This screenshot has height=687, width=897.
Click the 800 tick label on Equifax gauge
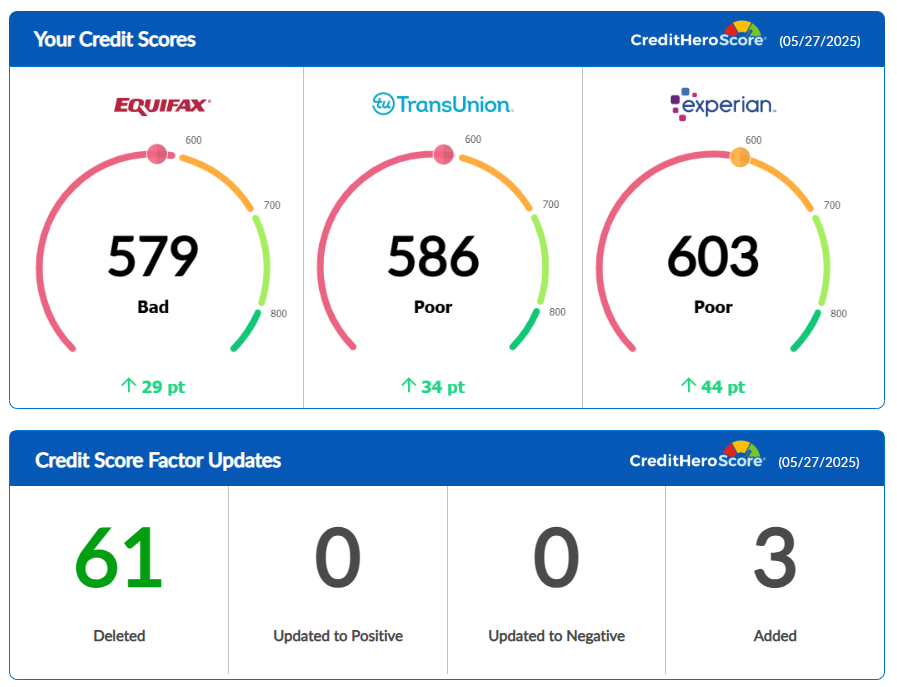point(279,313)
